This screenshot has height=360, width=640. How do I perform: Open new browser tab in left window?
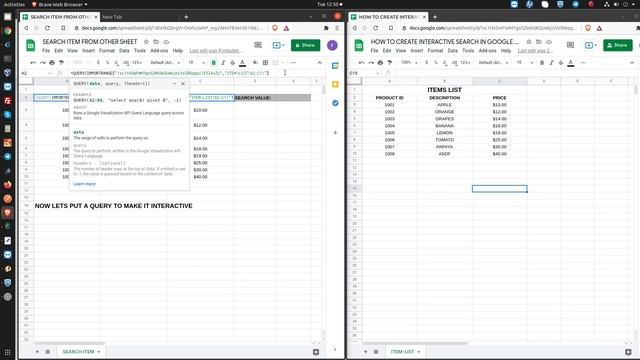click(x=186, y=17)
